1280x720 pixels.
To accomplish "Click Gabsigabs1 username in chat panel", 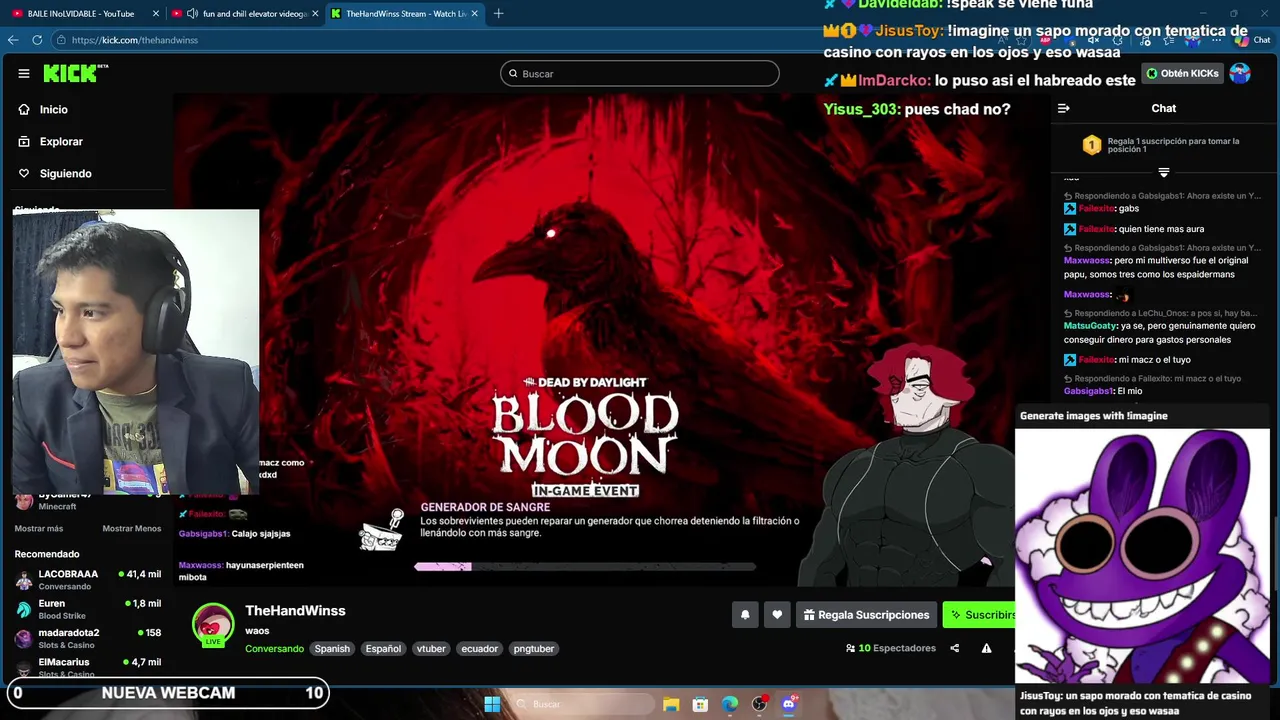I will click(x=1088, y=391).
